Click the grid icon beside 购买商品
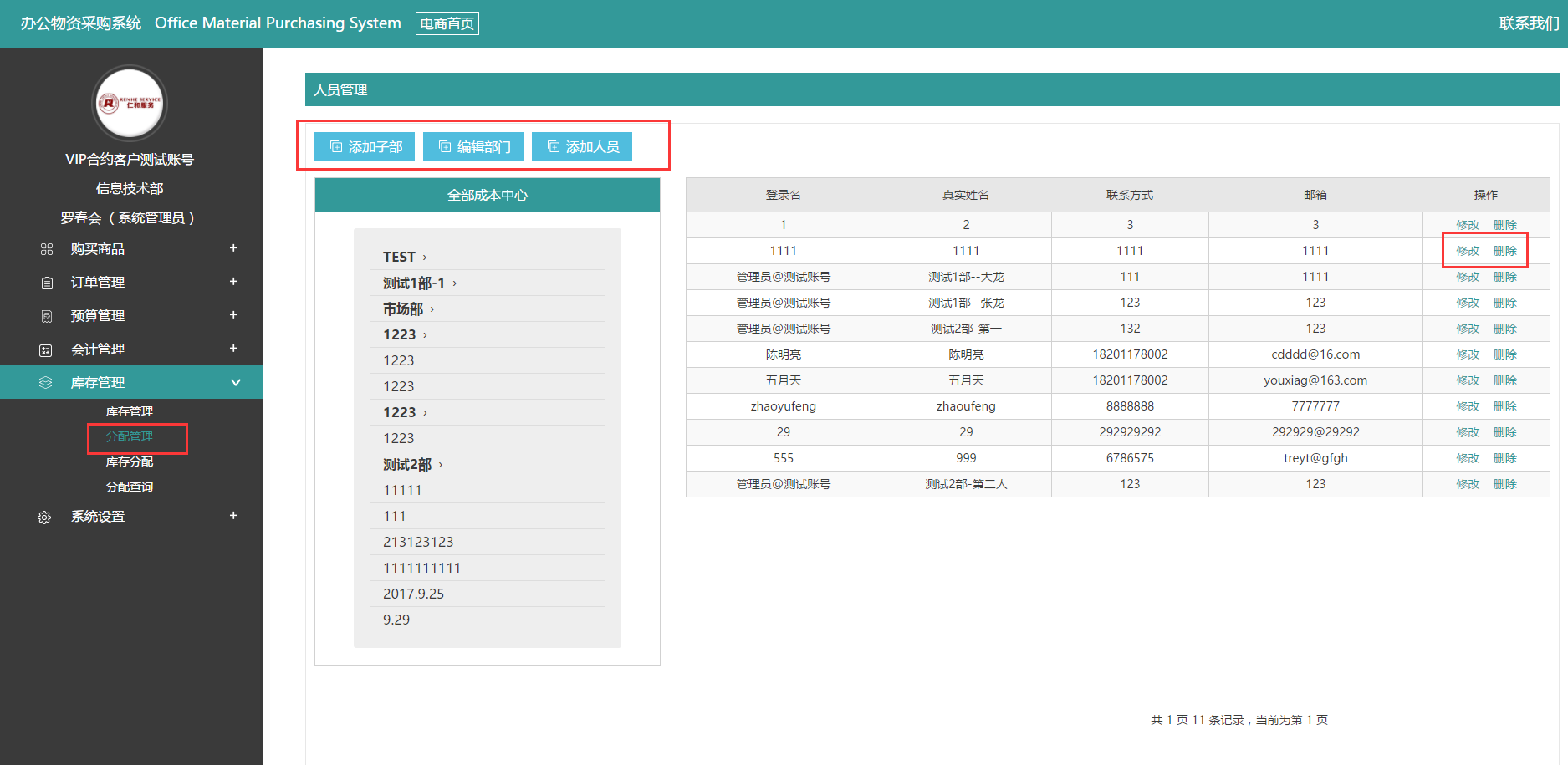Viewport: 1568px width, 765px height. [x=47, y=249]
